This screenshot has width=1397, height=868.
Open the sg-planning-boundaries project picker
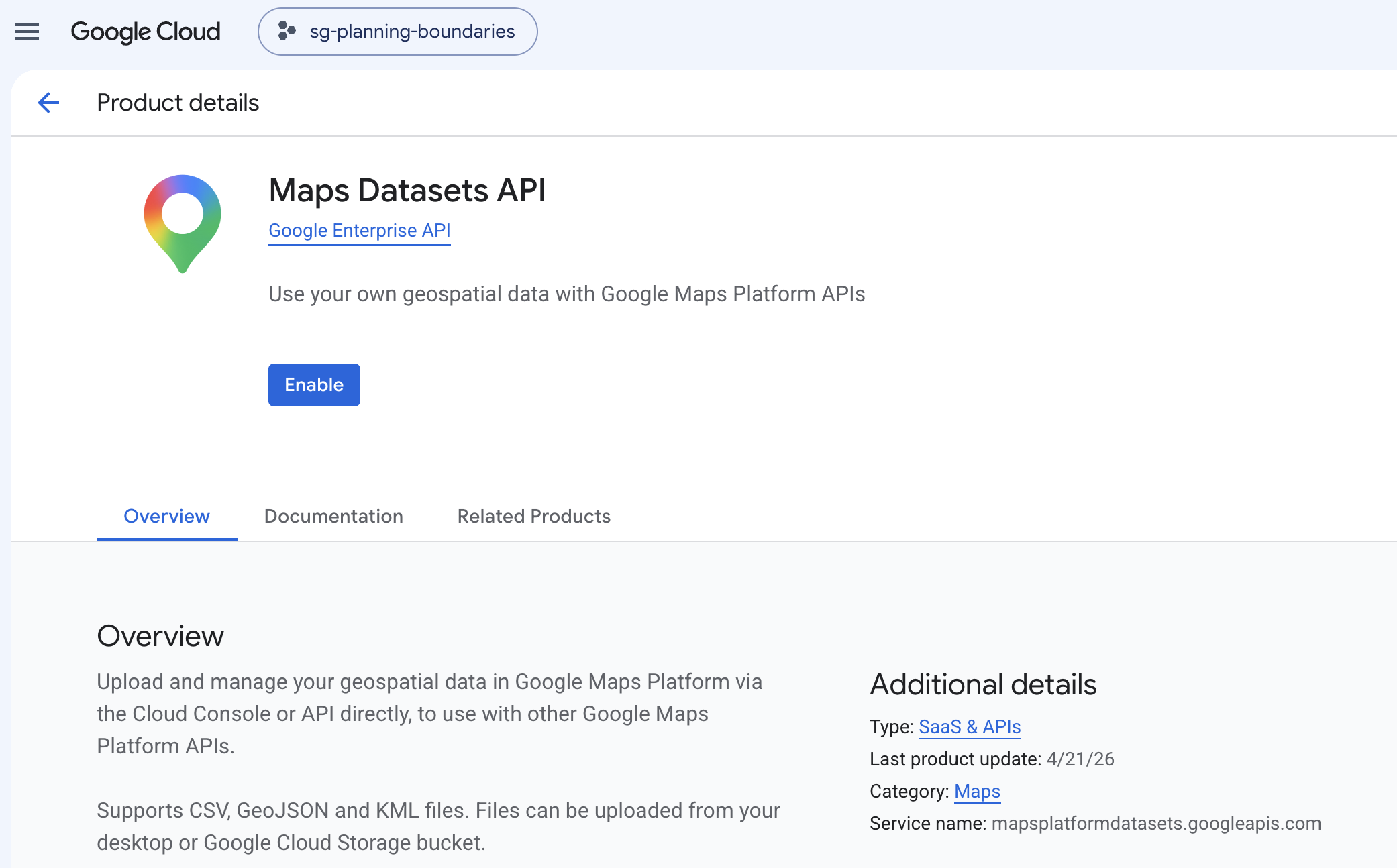[397, 32]
